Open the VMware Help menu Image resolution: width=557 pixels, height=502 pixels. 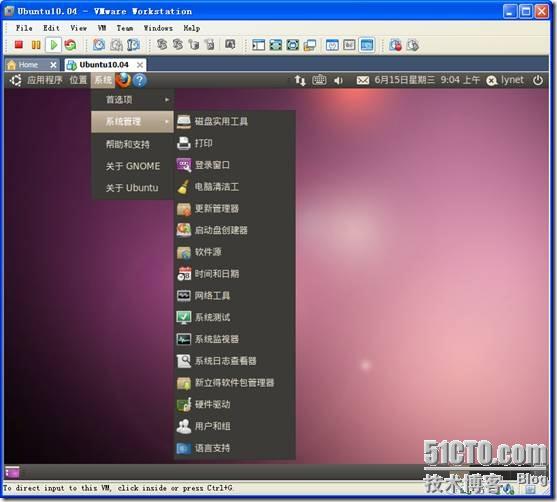(192, 28)
